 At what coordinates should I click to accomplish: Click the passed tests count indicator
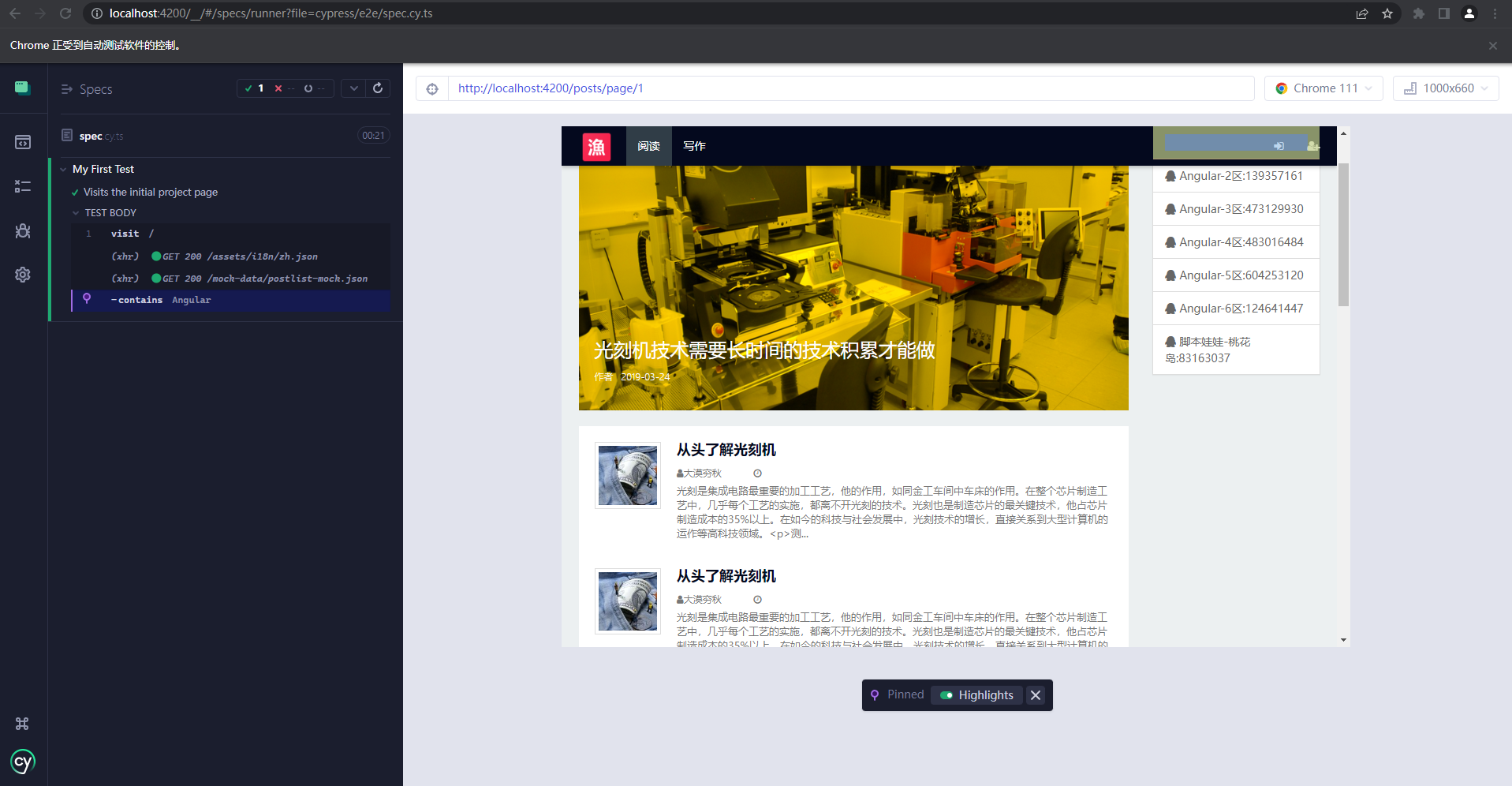254,88
